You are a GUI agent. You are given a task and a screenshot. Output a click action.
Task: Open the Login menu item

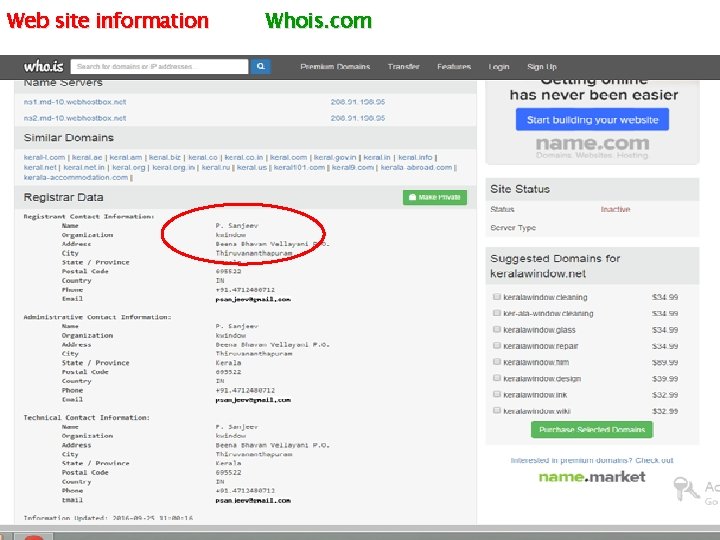point(499,67)
